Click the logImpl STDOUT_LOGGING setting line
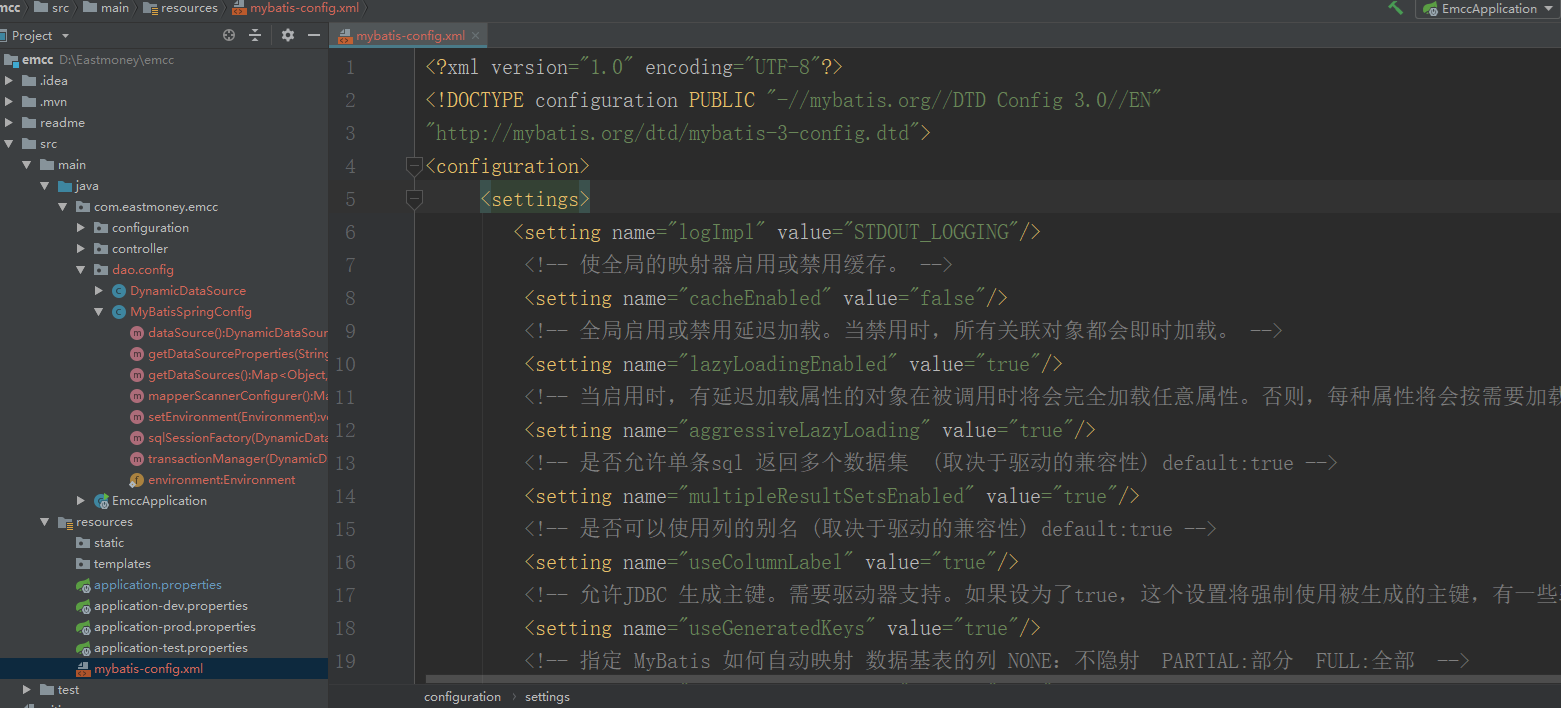 pyautogui.click(x=777, y=232)
